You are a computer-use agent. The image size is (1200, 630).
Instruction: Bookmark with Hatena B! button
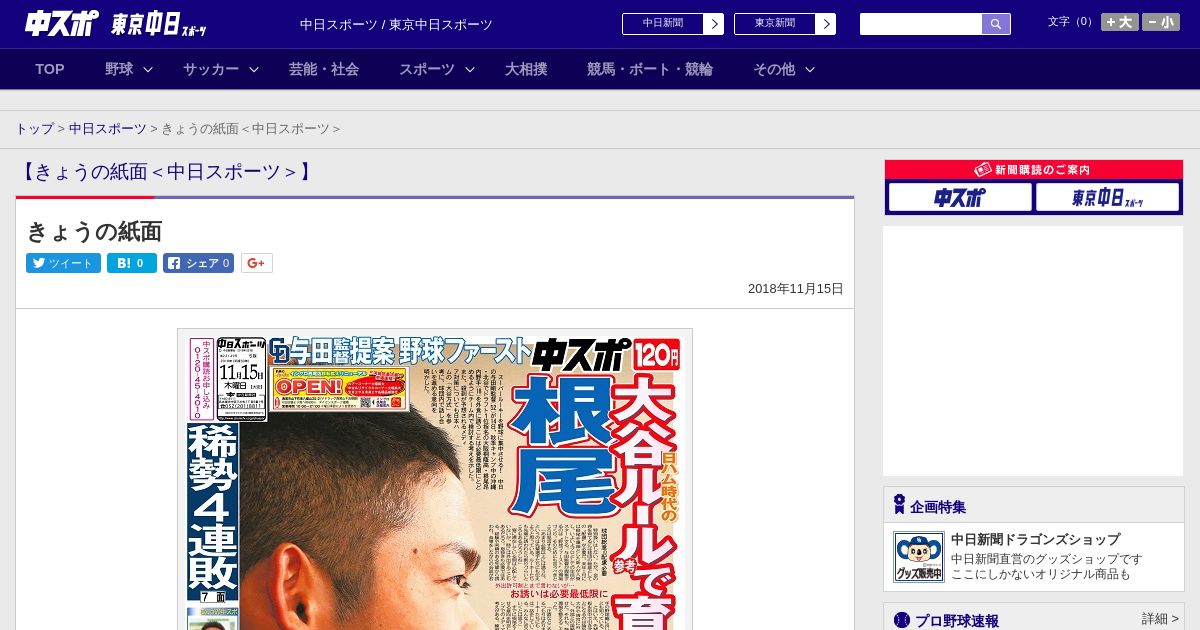132,263
